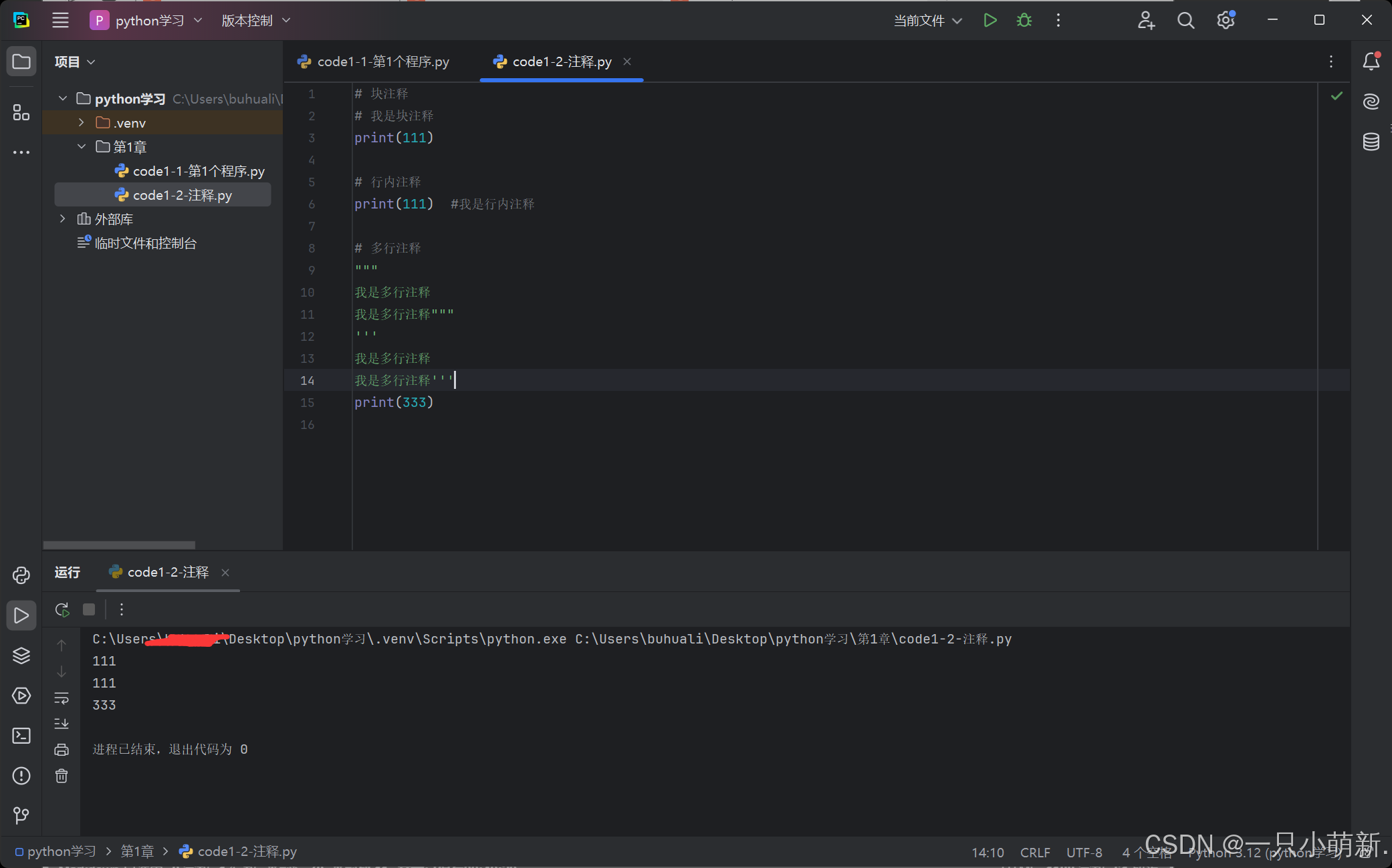
Task: Open Search Everywhere magnifier icon
Action: tap(1185, 21)
